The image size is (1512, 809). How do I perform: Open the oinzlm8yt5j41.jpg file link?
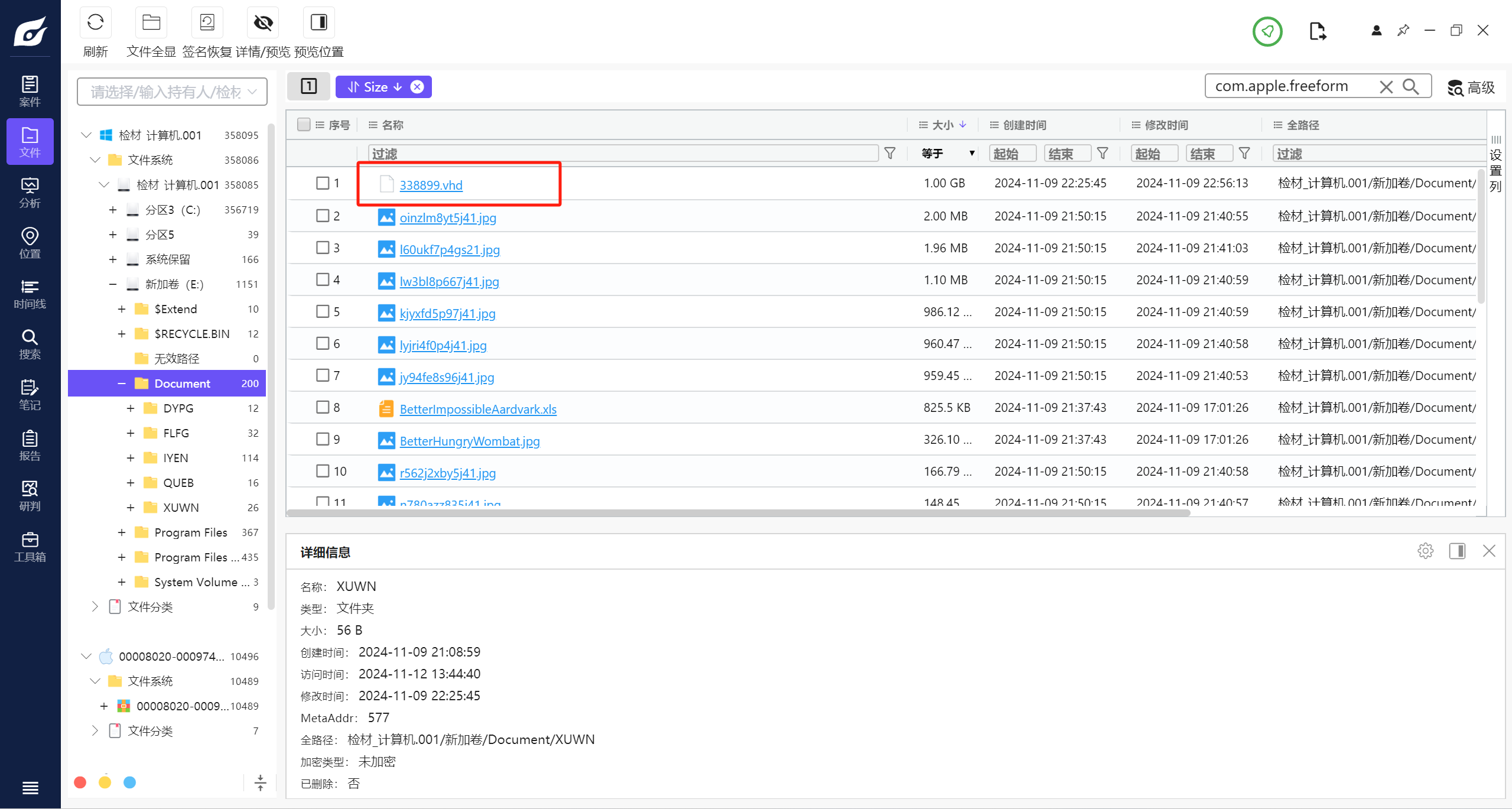tap(447, 217)
